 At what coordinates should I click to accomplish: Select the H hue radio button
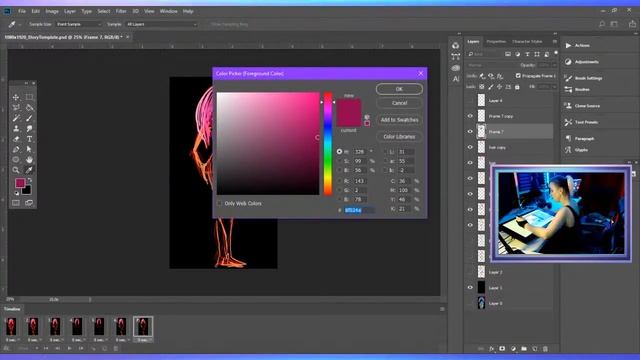point(339,151)
